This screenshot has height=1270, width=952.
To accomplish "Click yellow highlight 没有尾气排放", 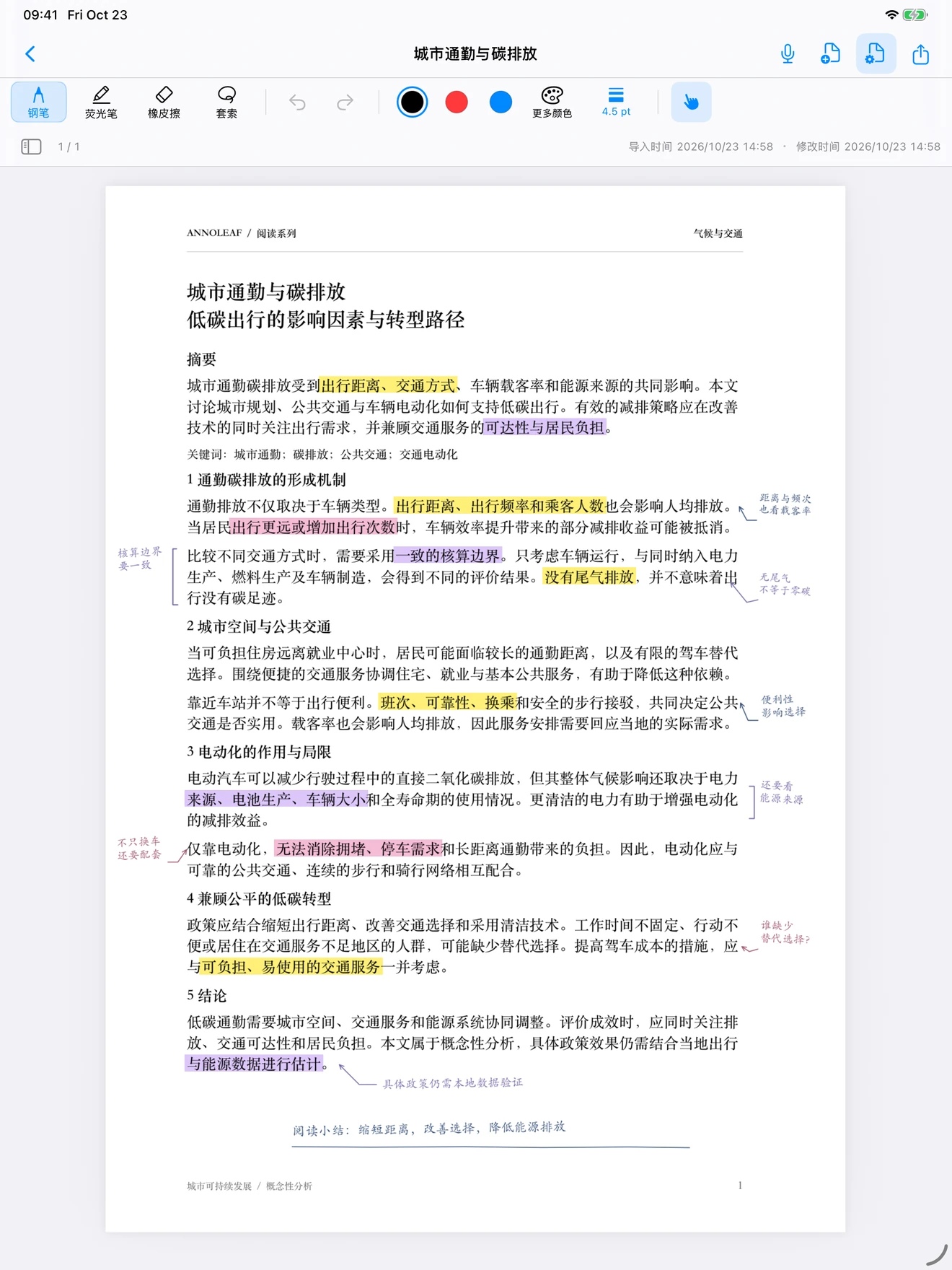I will pos(589,577).
